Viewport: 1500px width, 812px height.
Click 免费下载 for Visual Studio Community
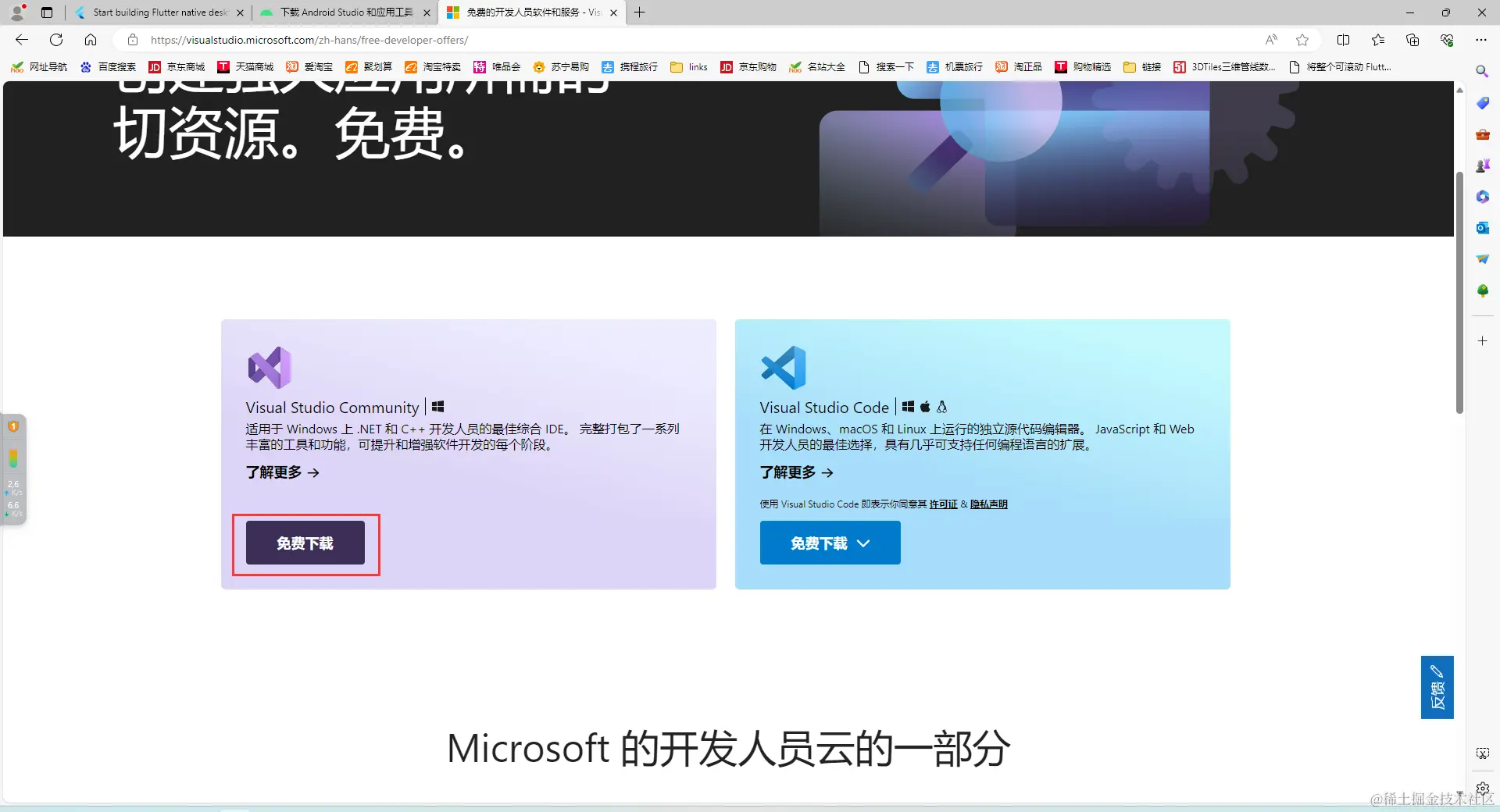point(305,543)
